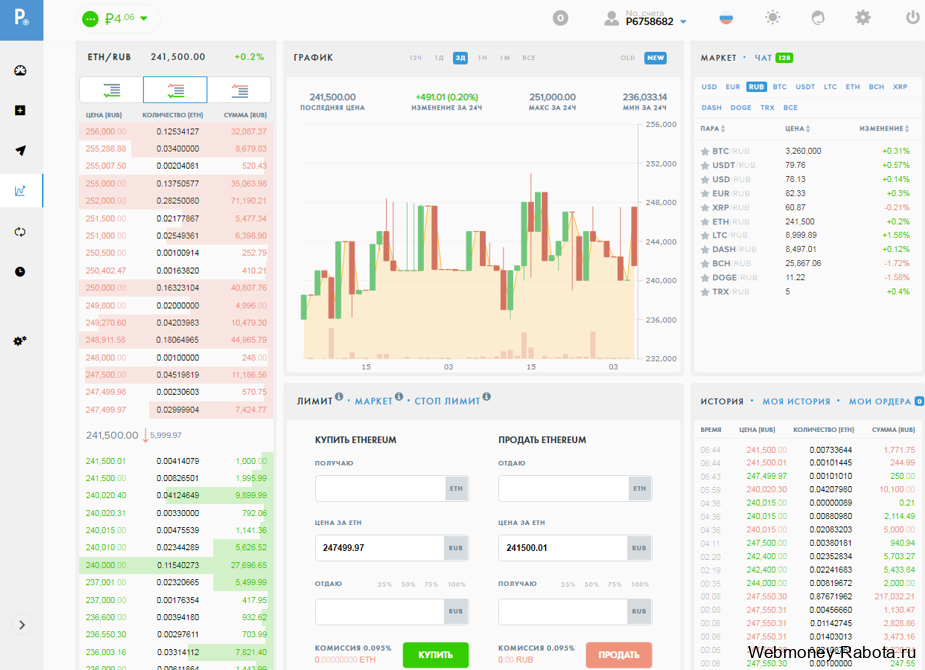Click the star icon beside DOGE/RUB
Screen dimensions: 925x670
704,278
